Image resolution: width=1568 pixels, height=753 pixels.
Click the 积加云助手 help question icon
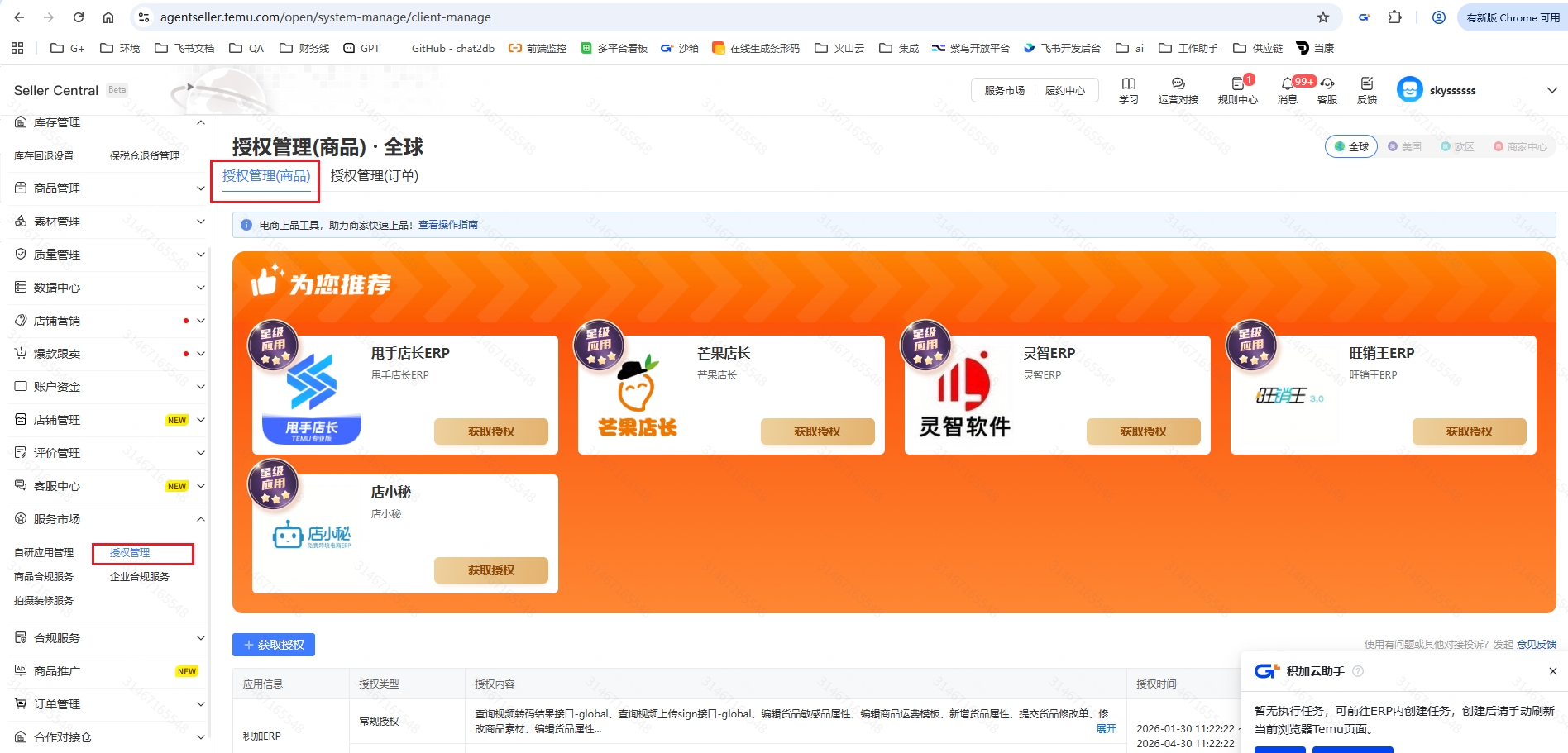coord(1358,671)
